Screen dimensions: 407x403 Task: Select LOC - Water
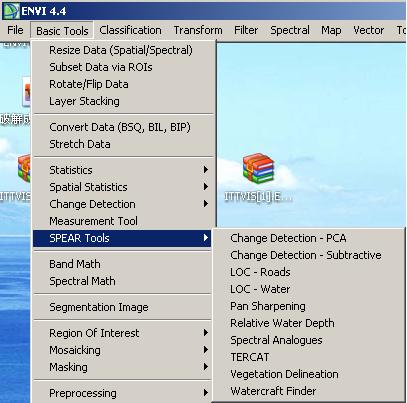pos(309,289)
